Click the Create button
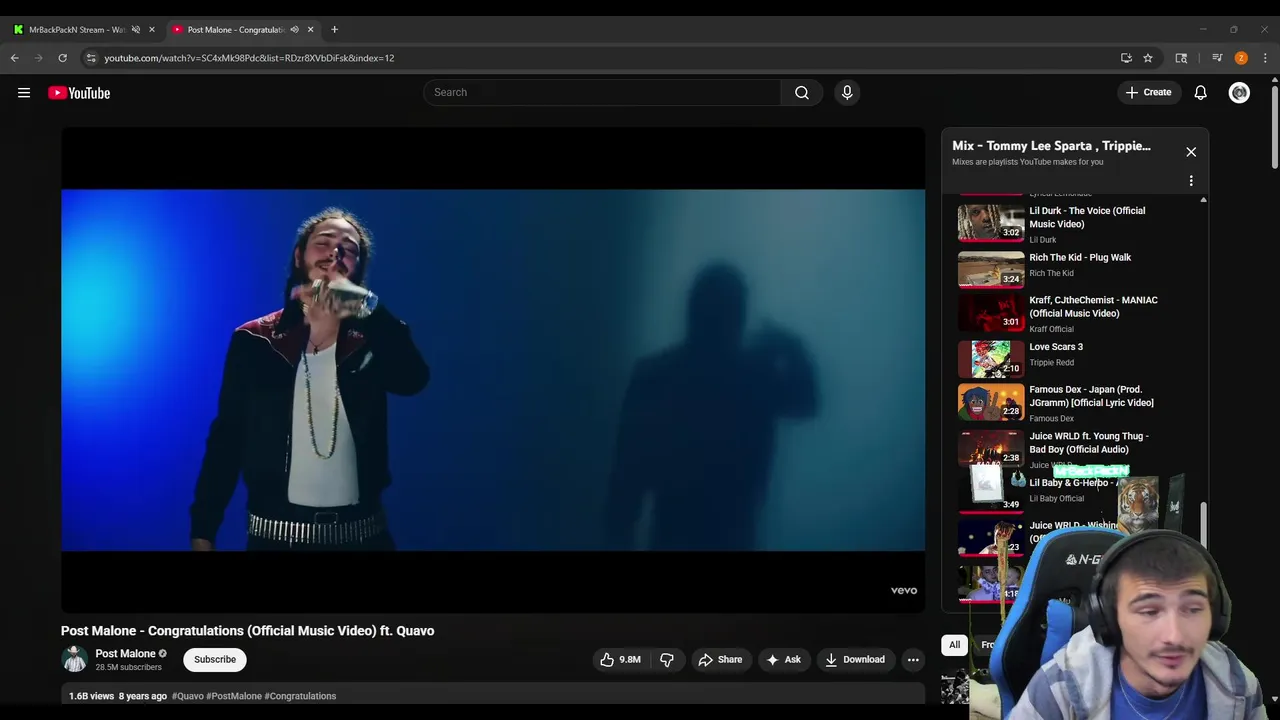This screenshot has height=720, width=1280. click(1148, 92)
